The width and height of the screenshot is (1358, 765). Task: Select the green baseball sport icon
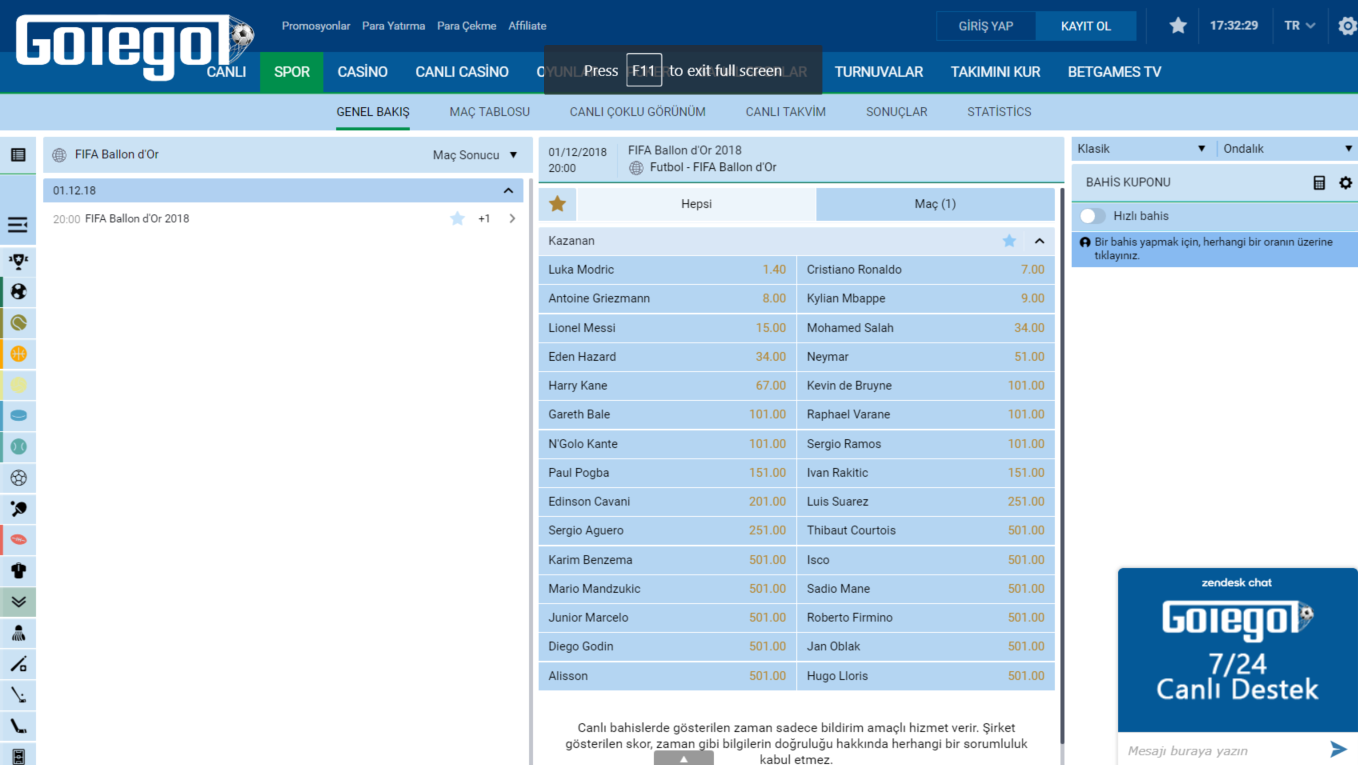click(18, 447)
